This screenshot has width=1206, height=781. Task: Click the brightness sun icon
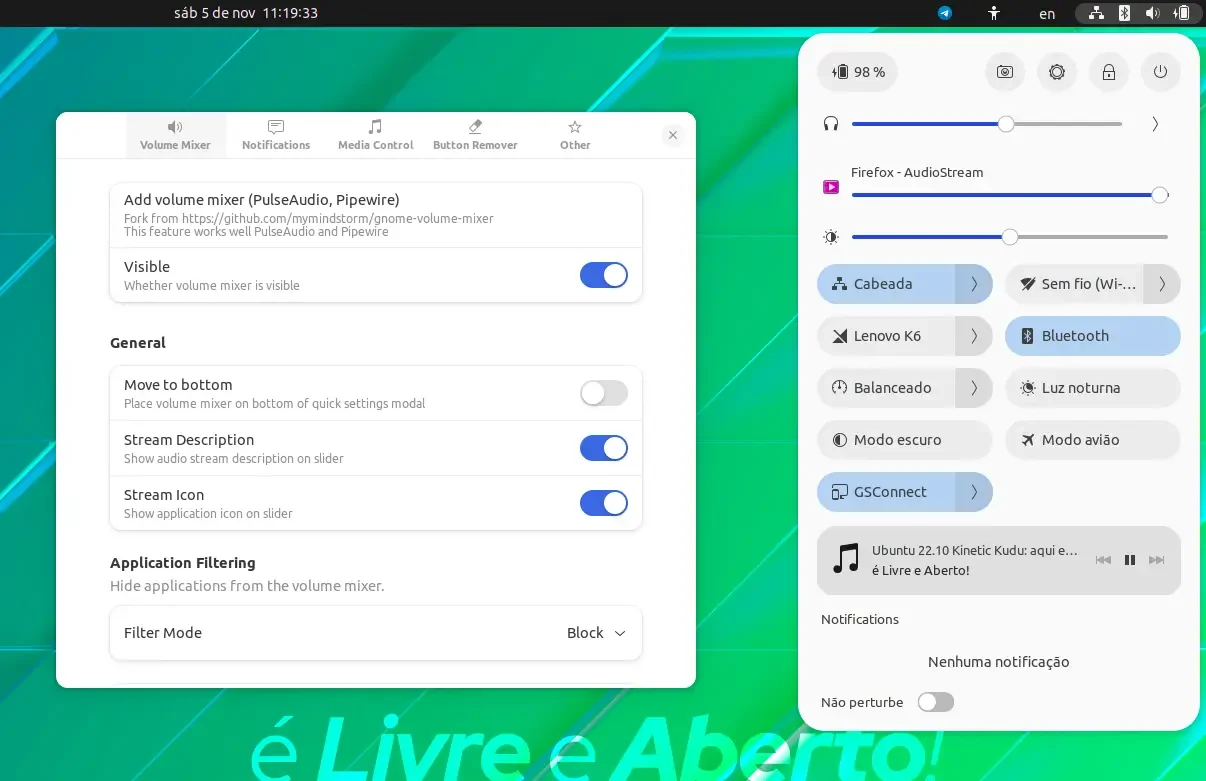click(830, 237)
